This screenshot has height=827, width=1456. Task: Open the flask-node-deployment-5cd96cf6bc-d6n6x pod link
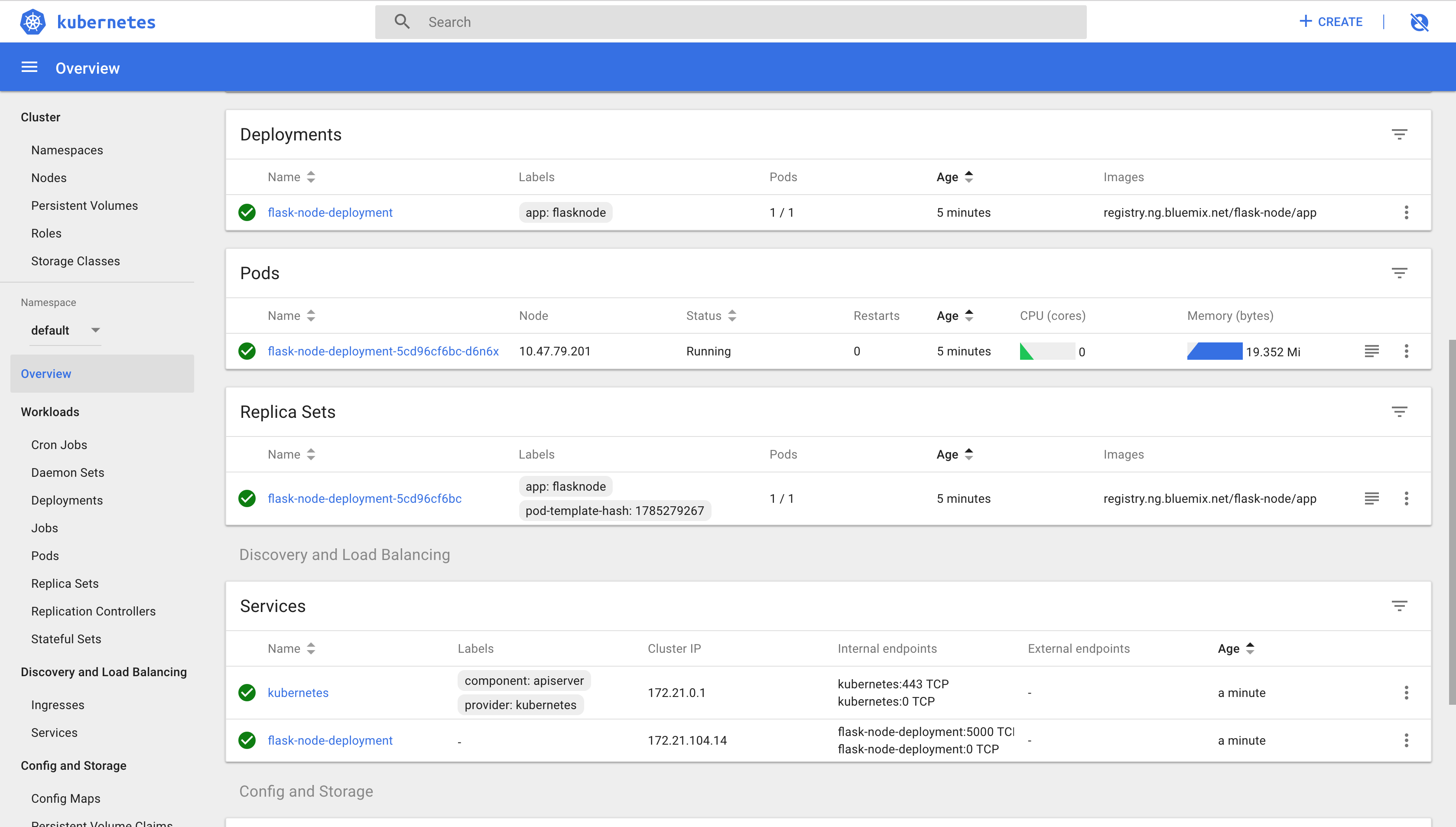click(383, 351)
